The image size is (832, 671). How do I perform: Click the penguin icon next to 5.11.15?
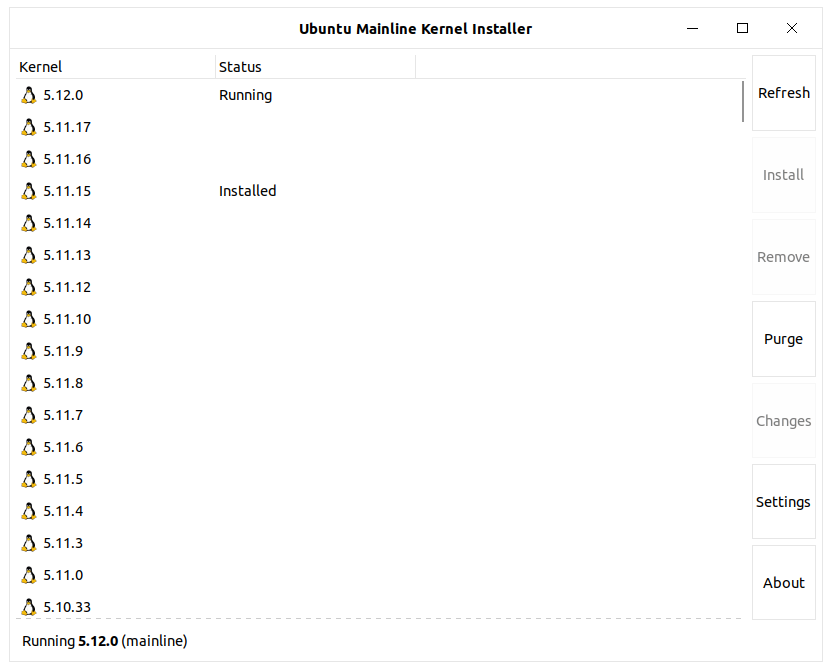(x=29, y=191)
